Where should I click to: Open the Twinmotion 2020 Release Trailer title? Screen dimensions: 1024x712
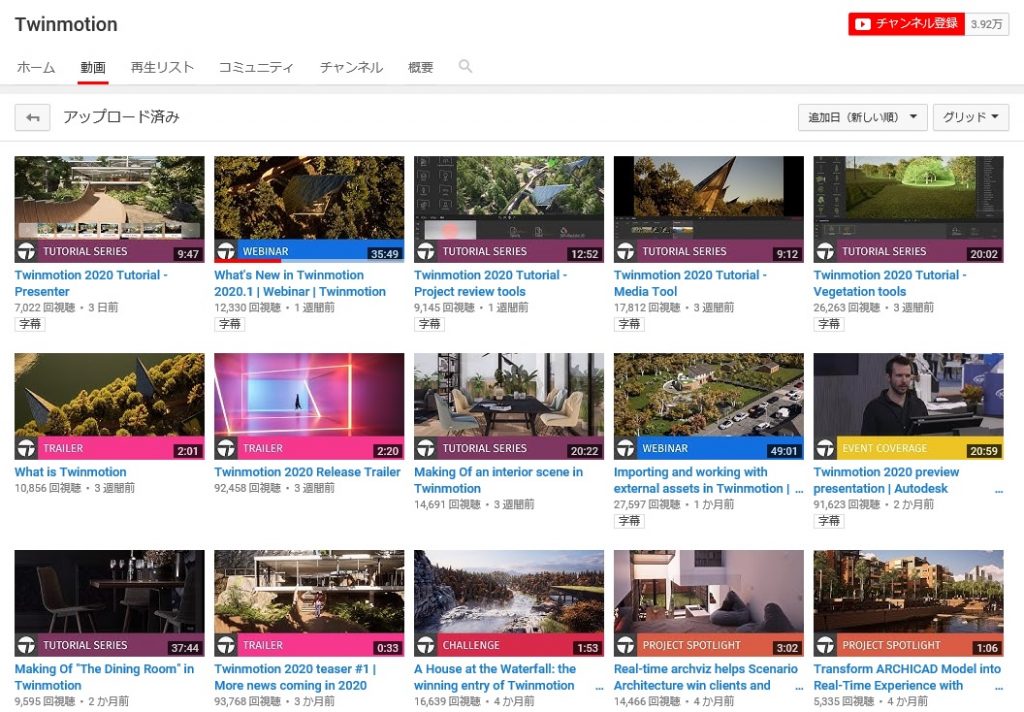point(307,472)
